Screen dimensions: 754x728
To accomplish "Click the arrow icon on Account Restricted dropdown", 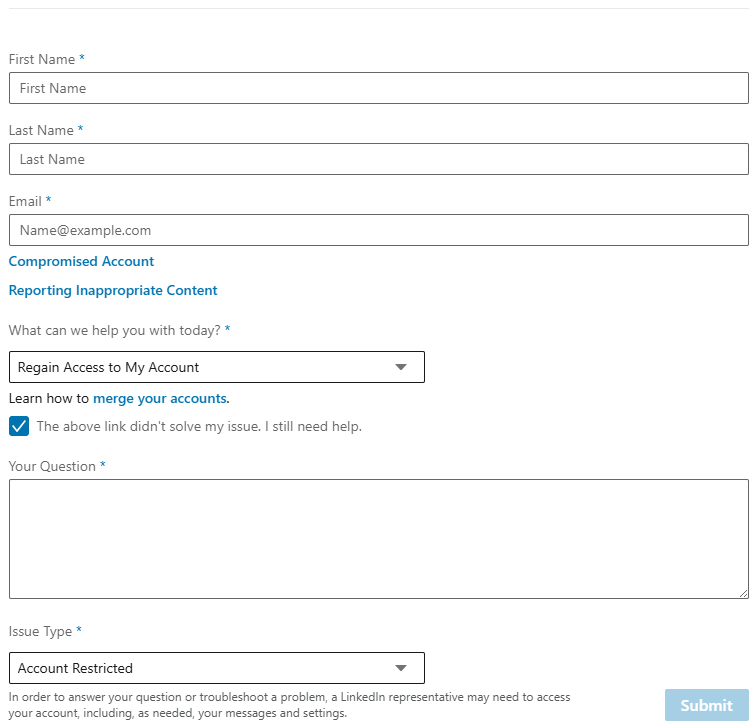I will [401, 668].
